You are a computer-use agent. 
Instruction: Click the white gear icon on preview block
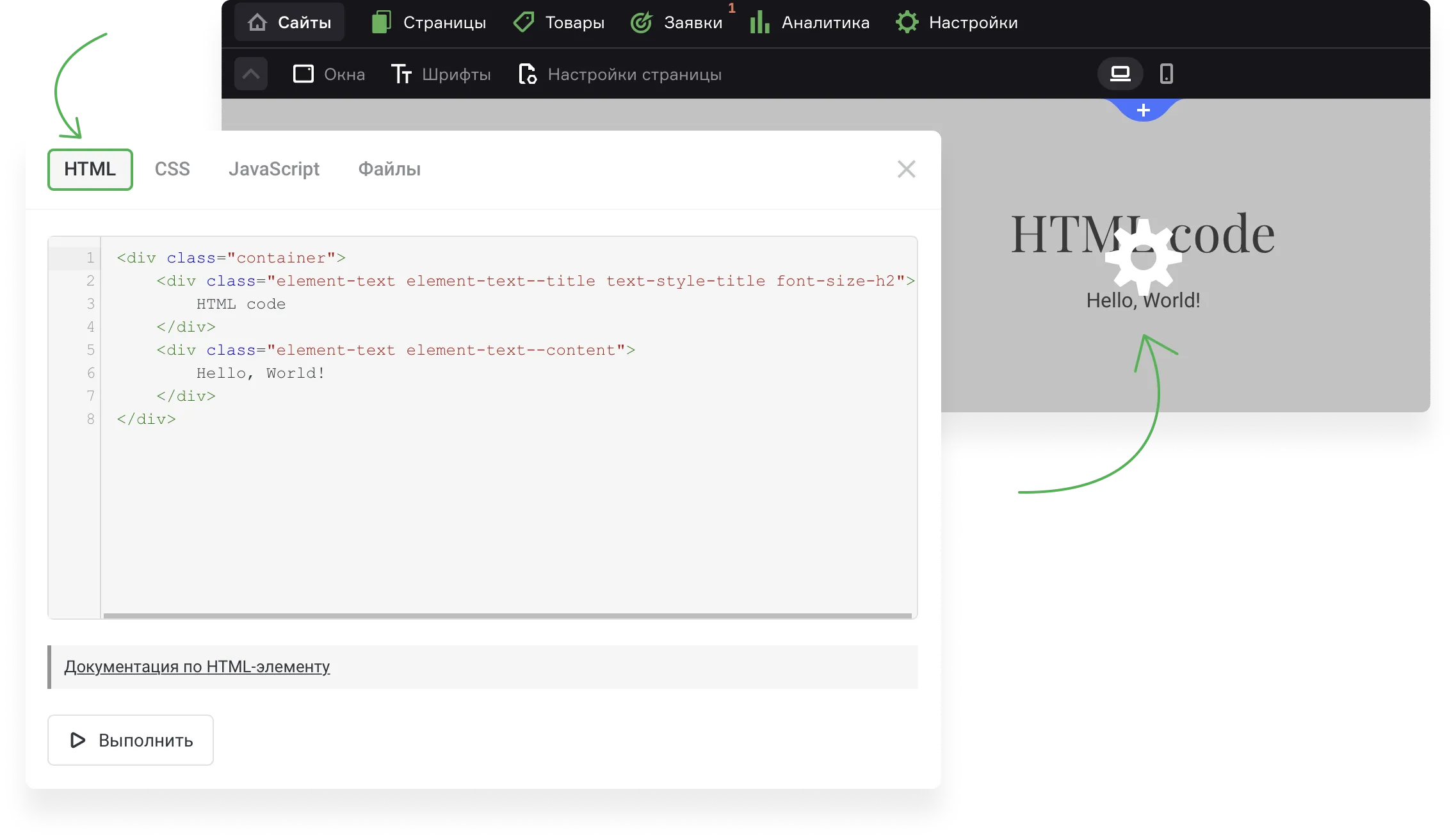[x=1144, y=258]
